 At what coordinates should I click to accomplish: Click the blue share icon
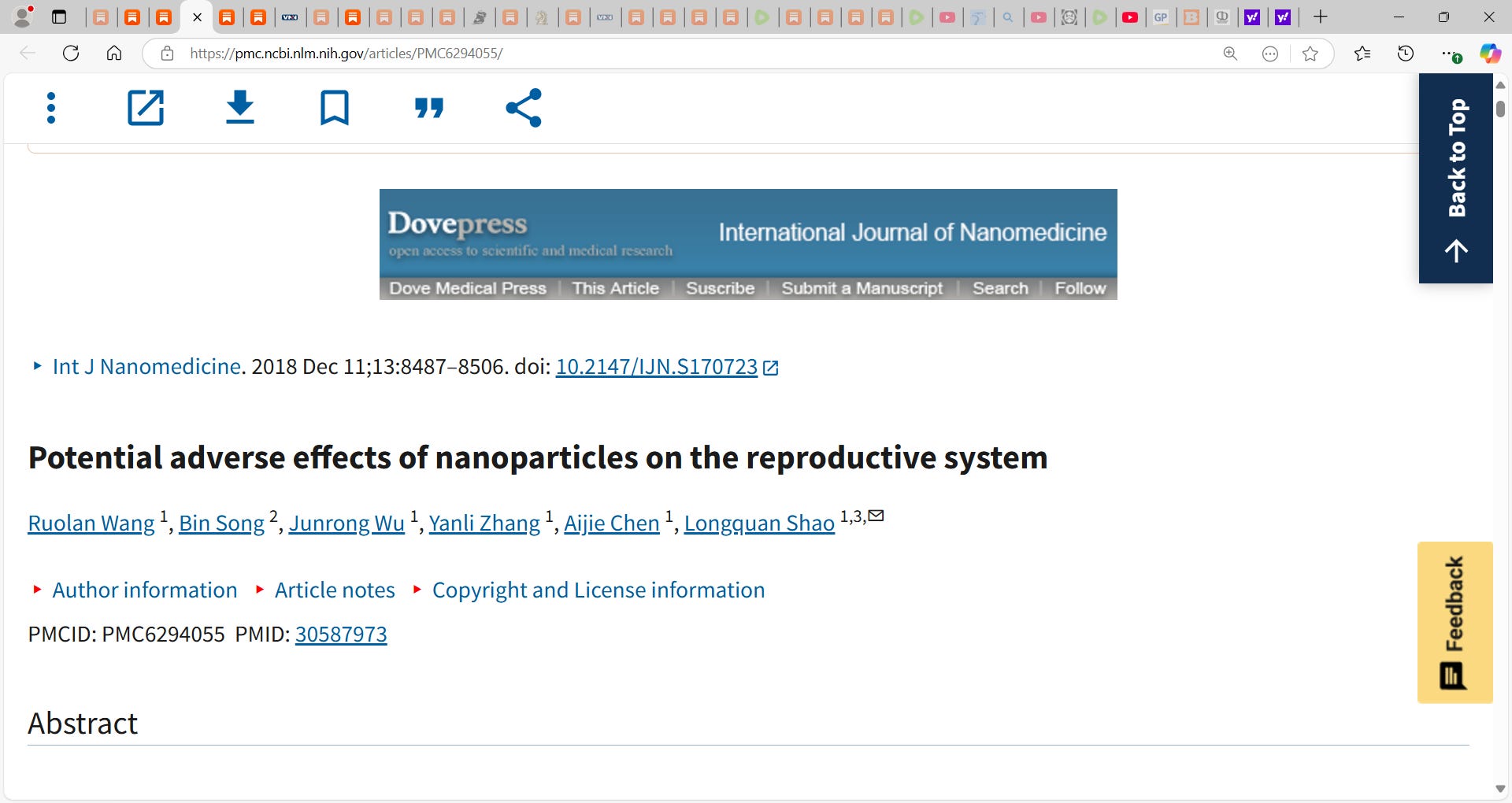524,108
